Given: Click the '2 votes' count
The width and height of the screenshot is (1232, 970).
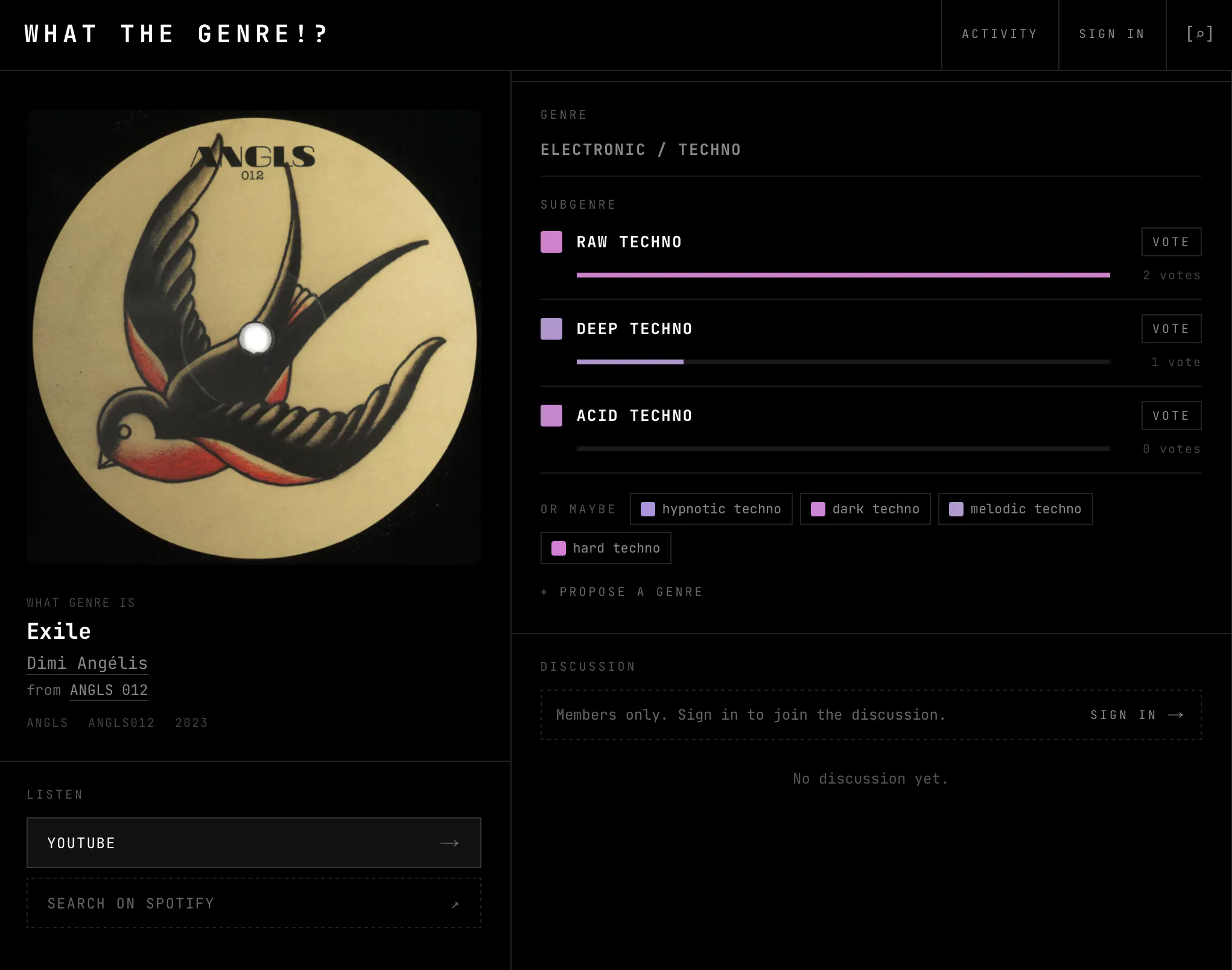Looking at the screenshot, I should coord(1172,275).
